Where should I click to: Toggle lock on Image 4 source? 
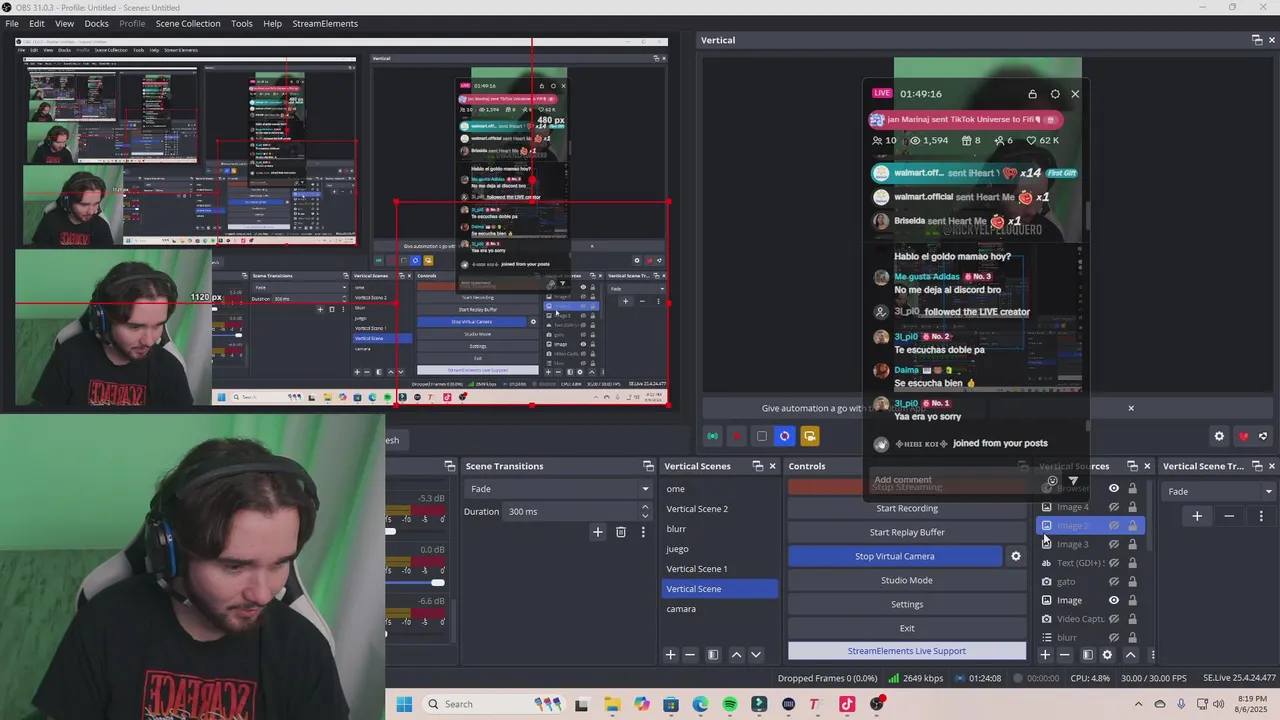tap(1132, 507)
